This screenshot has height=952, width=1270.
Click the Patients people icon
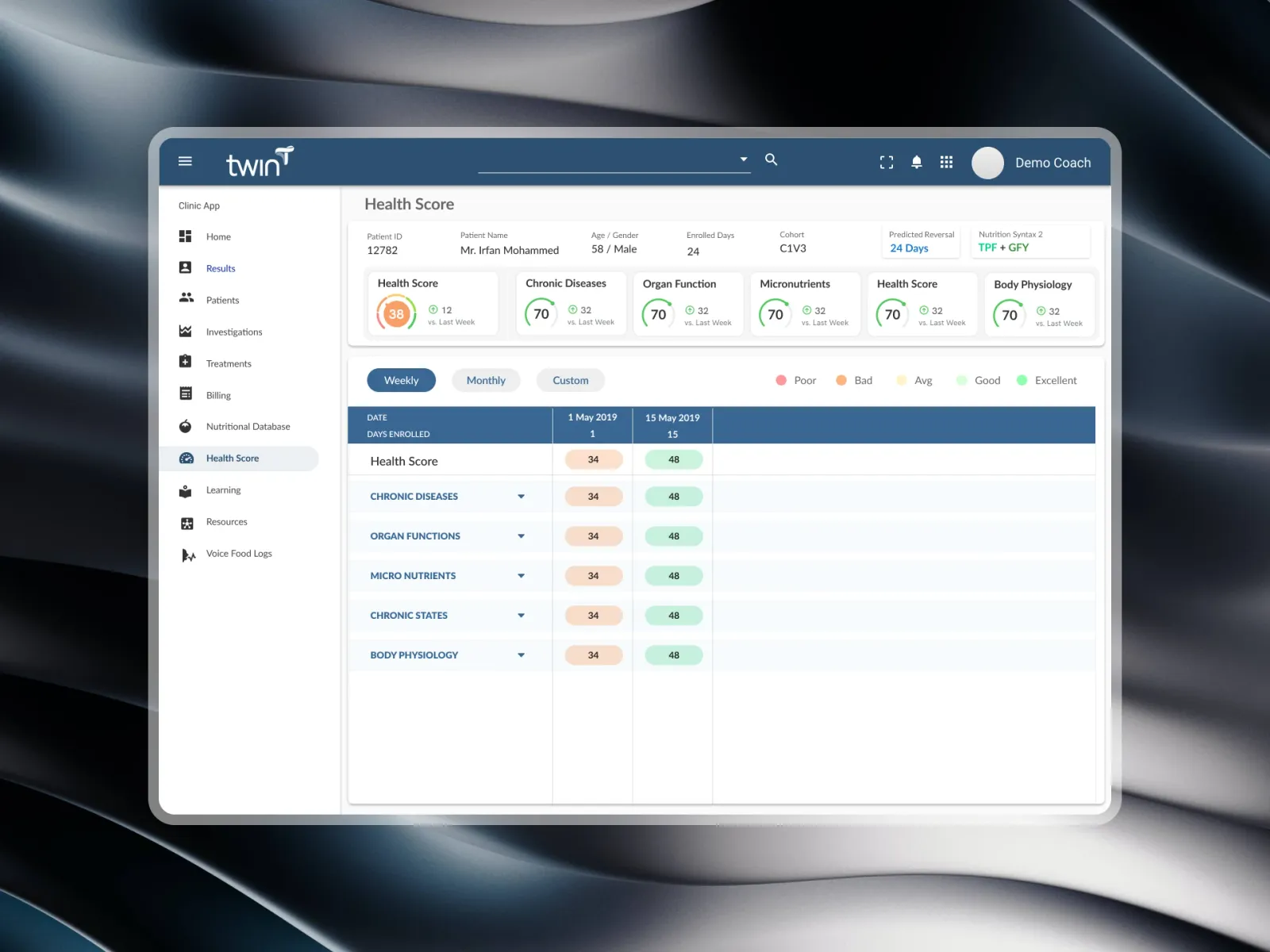(186, 297)
